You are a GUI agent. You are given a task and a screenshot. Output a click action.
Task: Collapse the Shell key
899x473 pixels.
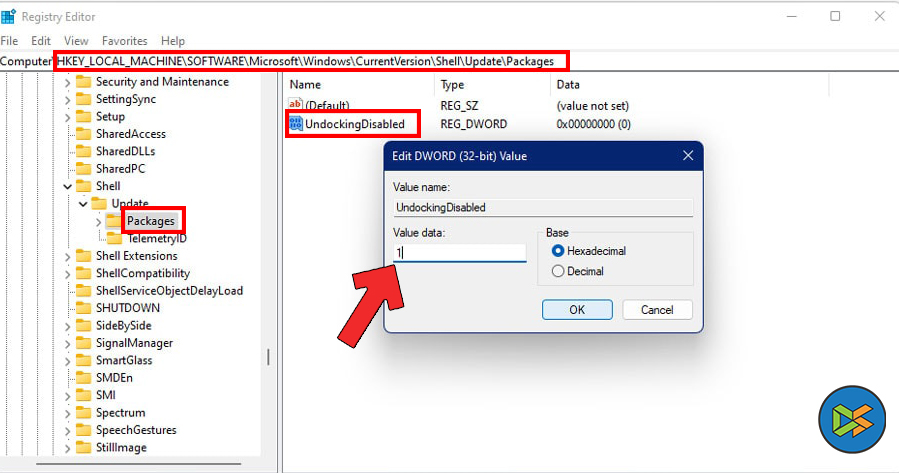coord(67,186)
